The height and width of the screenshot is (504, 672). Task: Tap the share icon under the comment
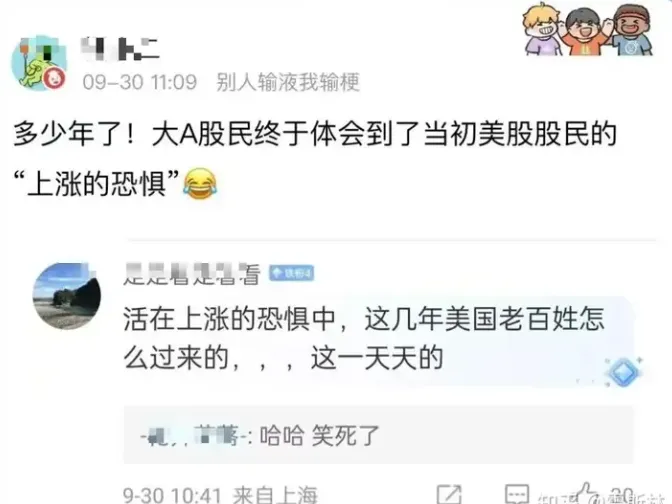pyautogui.click(x=449, y=495)
